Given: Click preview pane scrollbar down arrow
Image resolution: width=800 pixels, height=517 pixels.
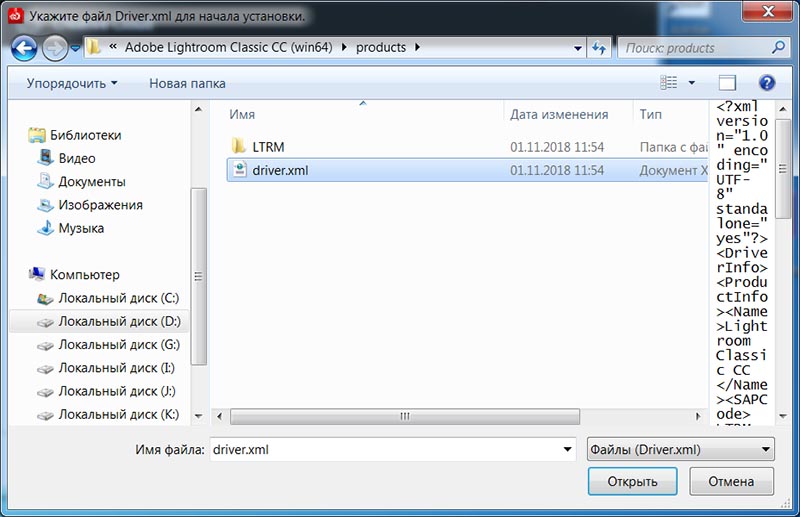Looking at the screenshot, I should pos(783,416).
